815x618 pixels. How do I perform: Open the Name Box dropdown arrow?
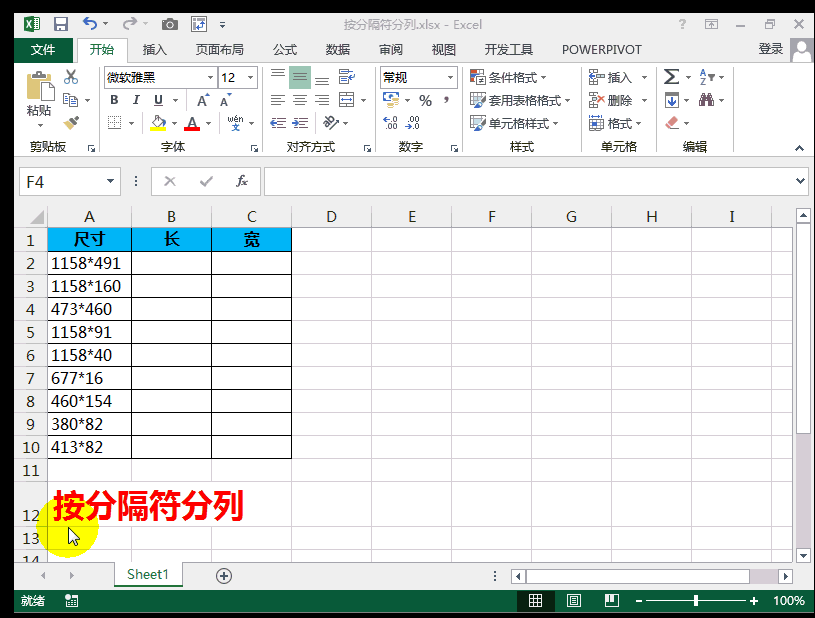[110, 181]
